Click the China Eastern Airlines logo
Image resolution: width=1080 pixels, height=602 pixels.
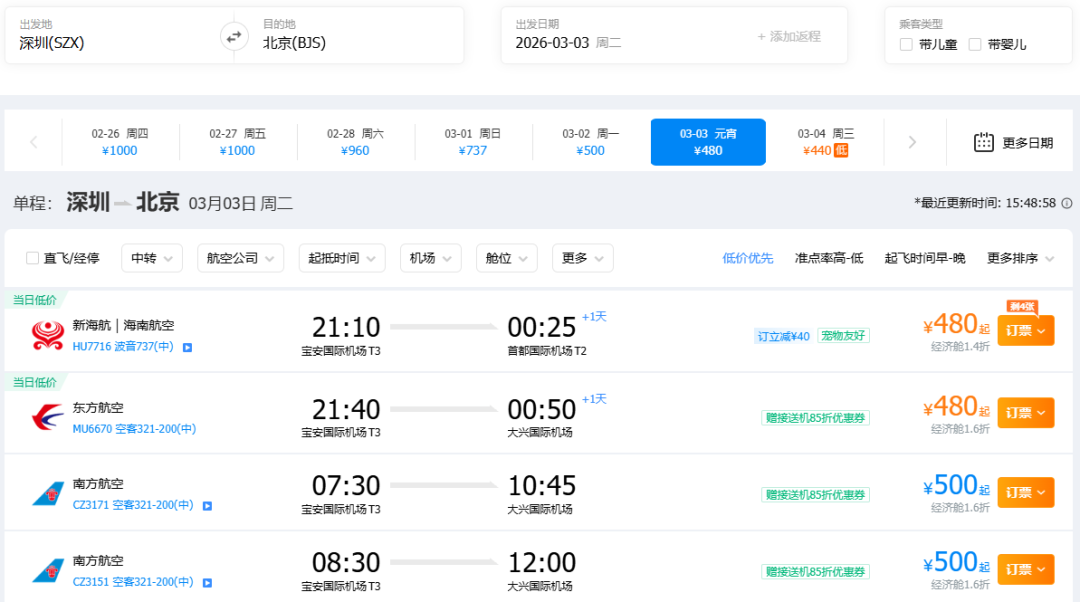coord(48,418)
